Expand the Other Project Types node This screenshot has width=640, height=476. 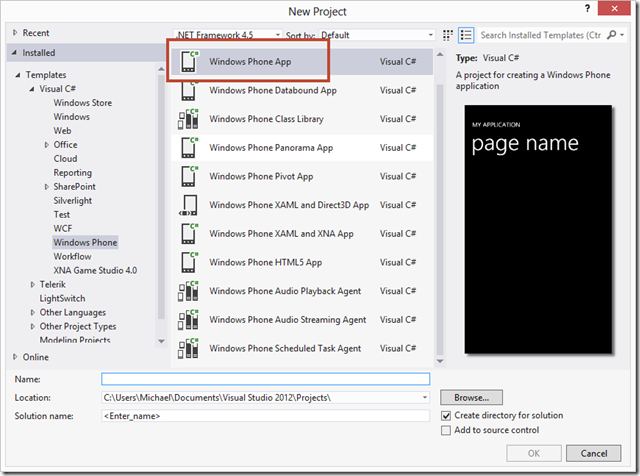33,326
